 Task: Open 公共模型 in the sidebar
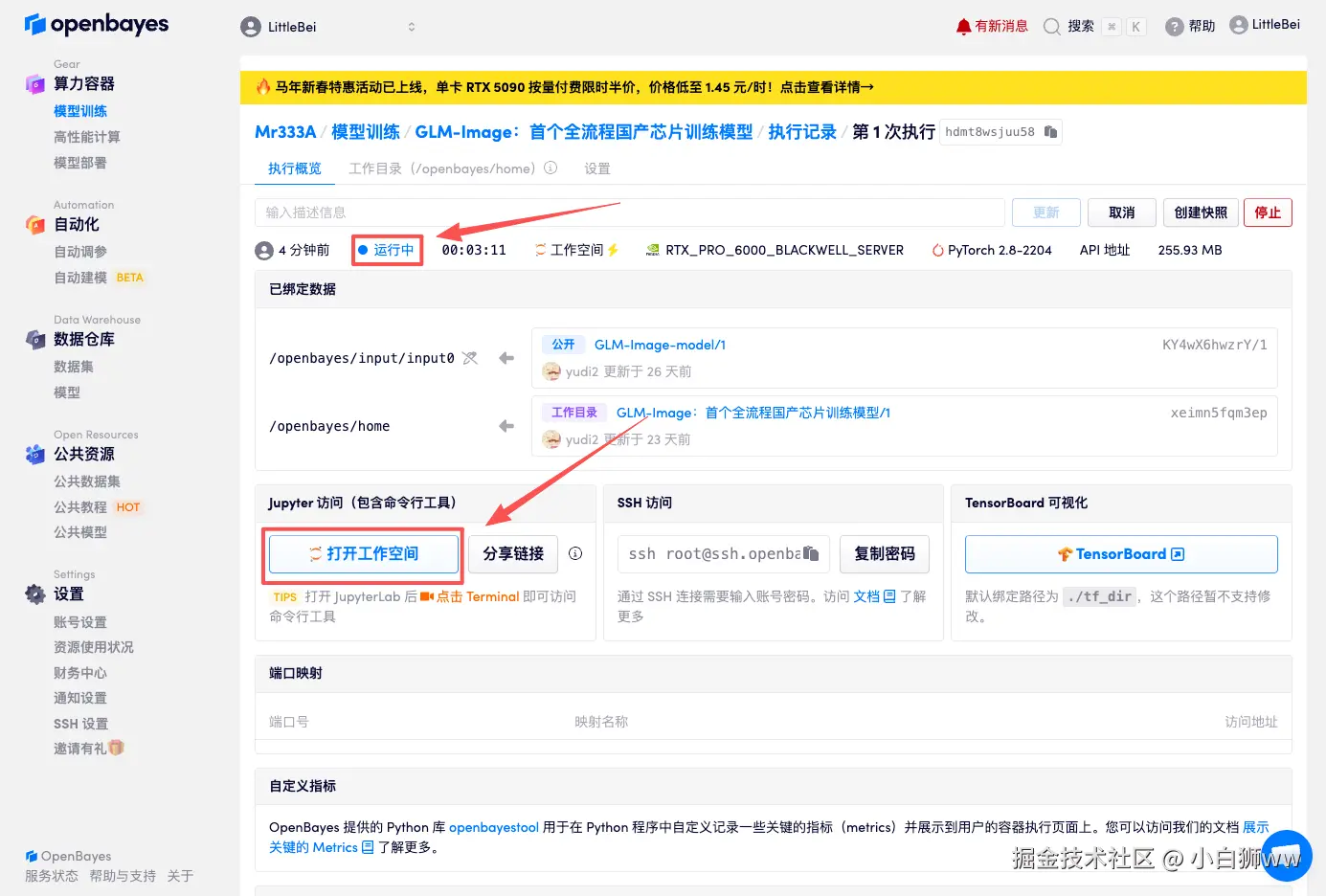[80, 532]
